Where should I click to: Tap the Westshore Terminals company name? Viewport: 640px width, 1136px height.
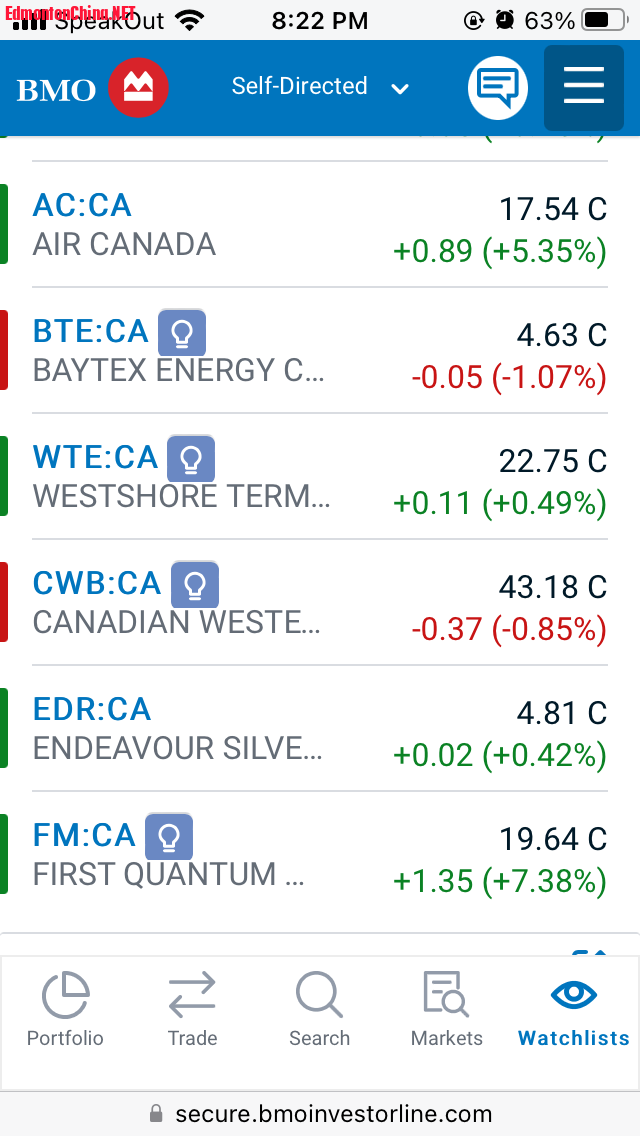(181, 497)
